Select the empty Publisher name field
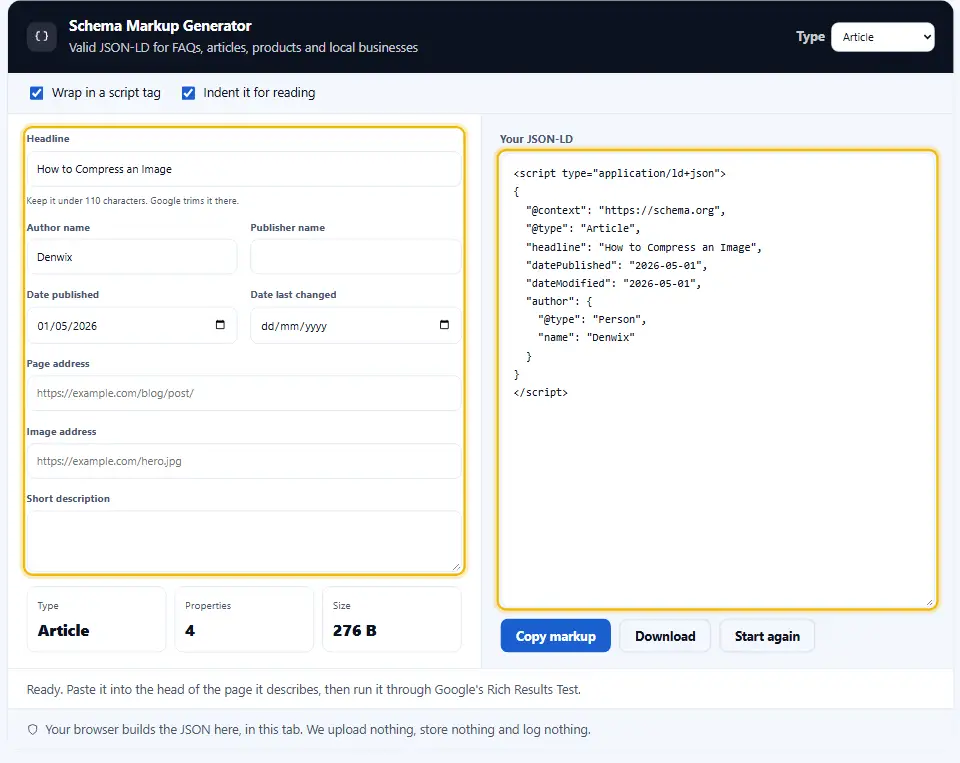The image size is (960, 763). [x=356, y=257]
